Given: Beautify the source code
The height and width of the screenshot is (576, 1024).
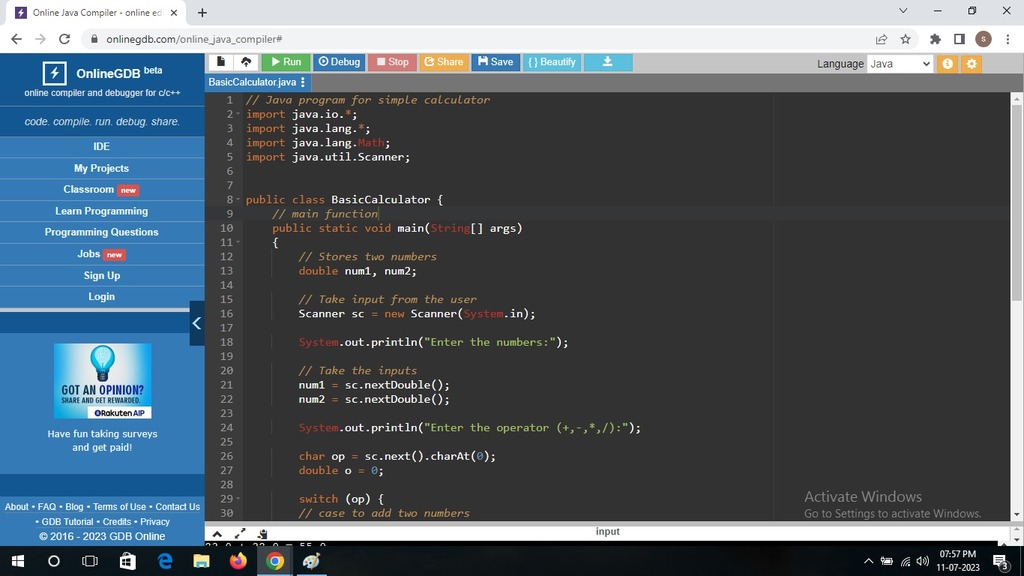Looking at the screenshot, I should point(552,62).
